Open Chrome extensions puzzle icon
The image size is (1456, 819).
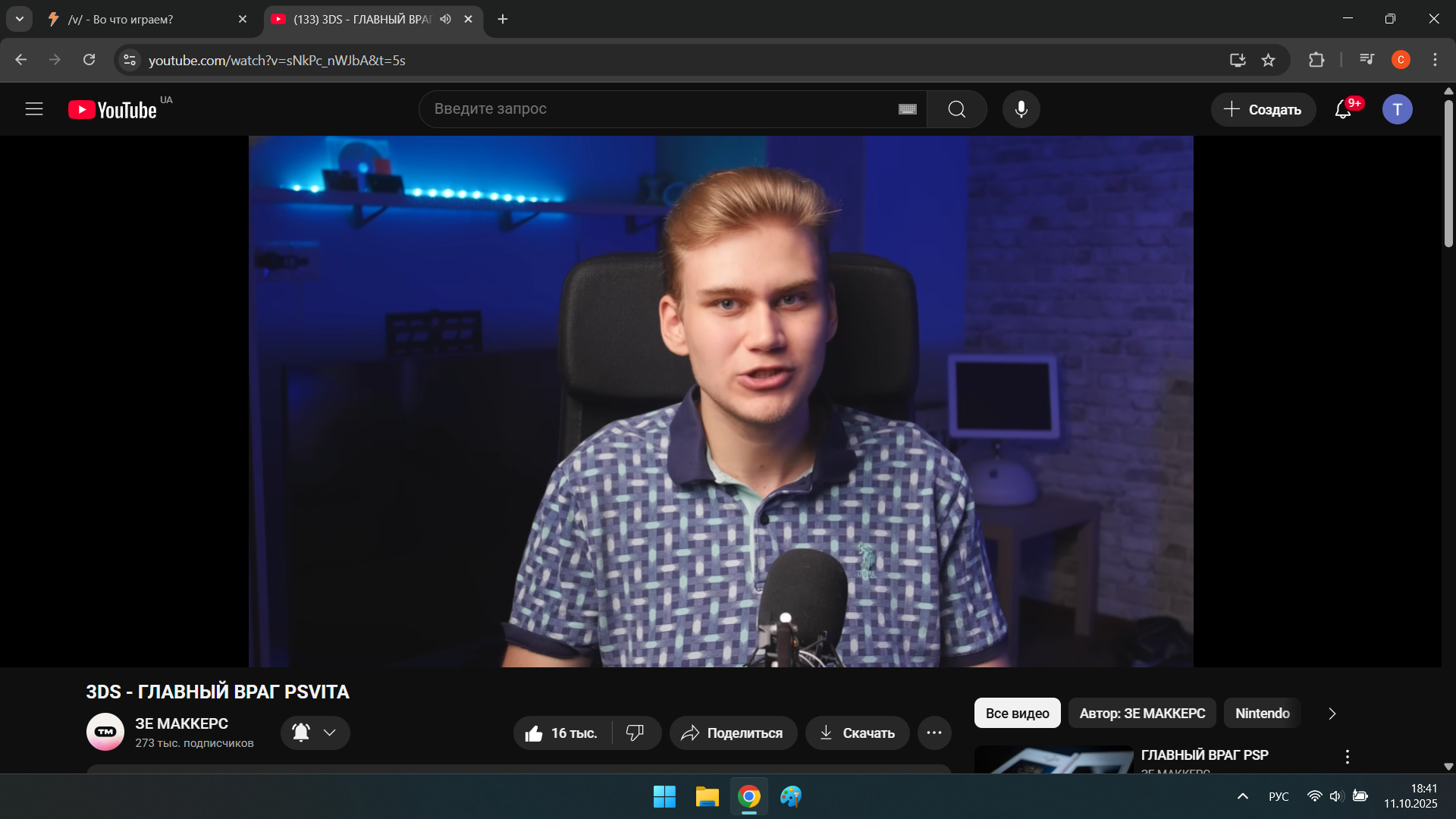[1316, 60]
